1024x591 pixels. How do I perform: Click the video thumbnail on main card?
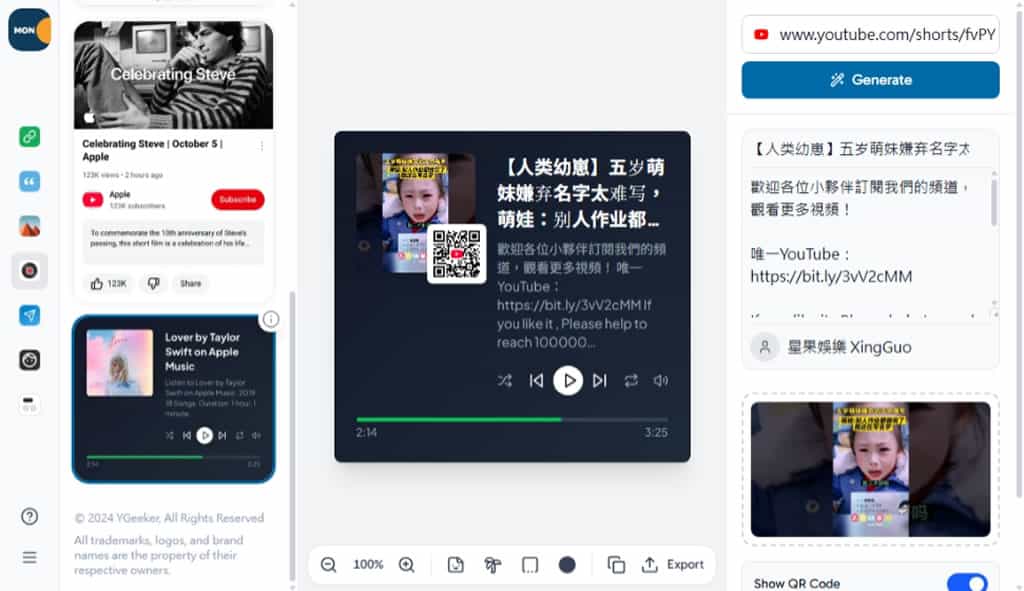[415, 213]
